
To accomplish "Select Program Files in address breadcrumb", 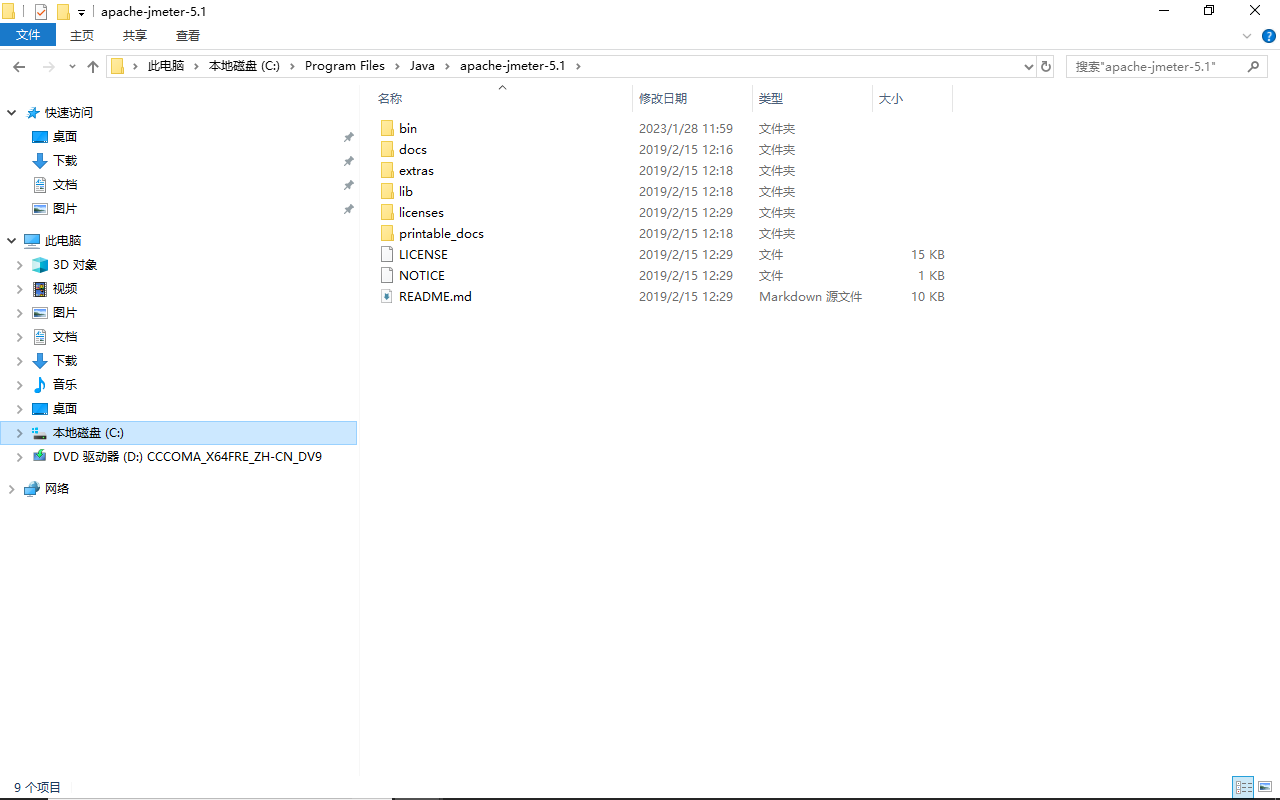I will [x=345, y=66].
